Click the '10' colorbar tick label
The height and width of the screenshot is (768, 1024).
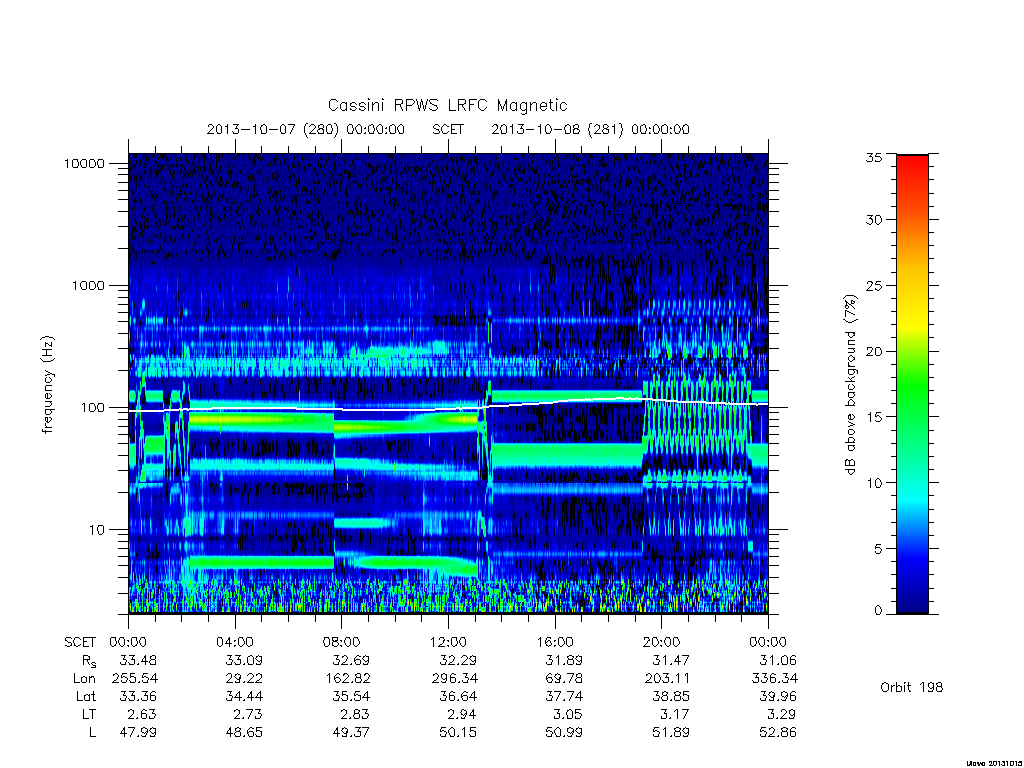pyautogui.click(x=874, y=483)
